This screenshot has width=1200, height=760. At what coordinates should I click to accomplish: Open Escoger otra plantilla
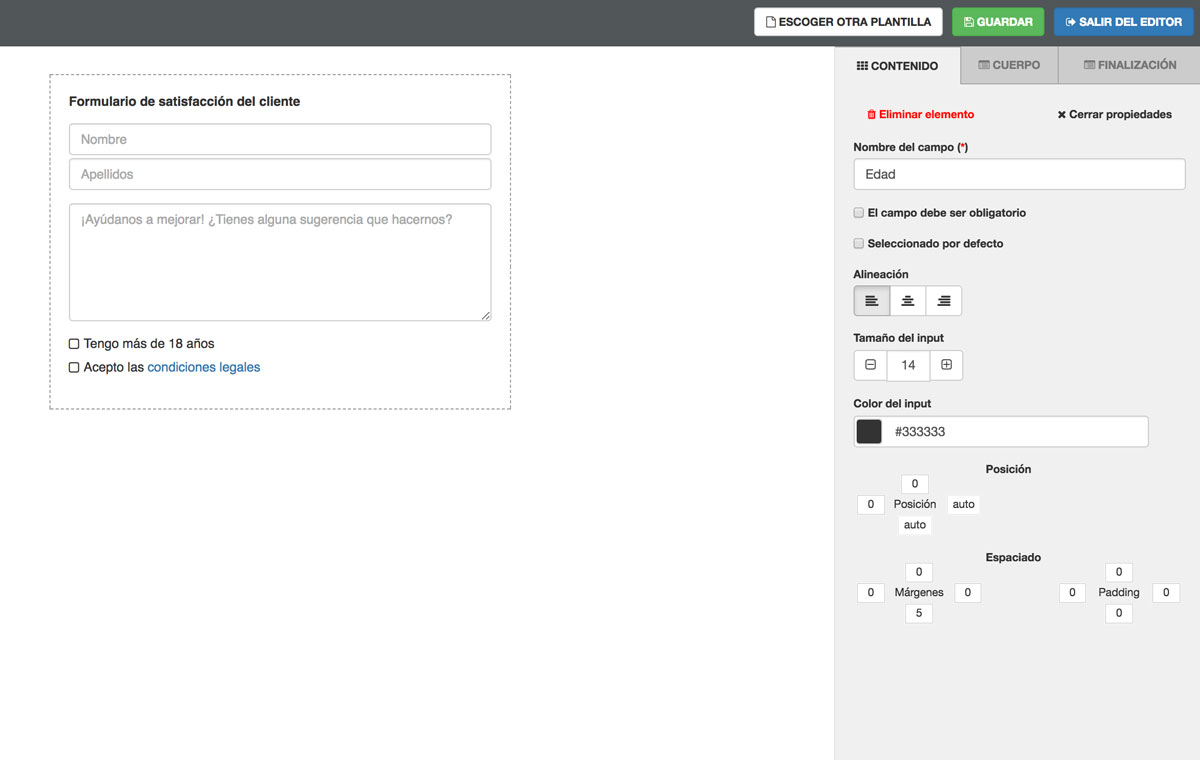[x=848, y=22]
